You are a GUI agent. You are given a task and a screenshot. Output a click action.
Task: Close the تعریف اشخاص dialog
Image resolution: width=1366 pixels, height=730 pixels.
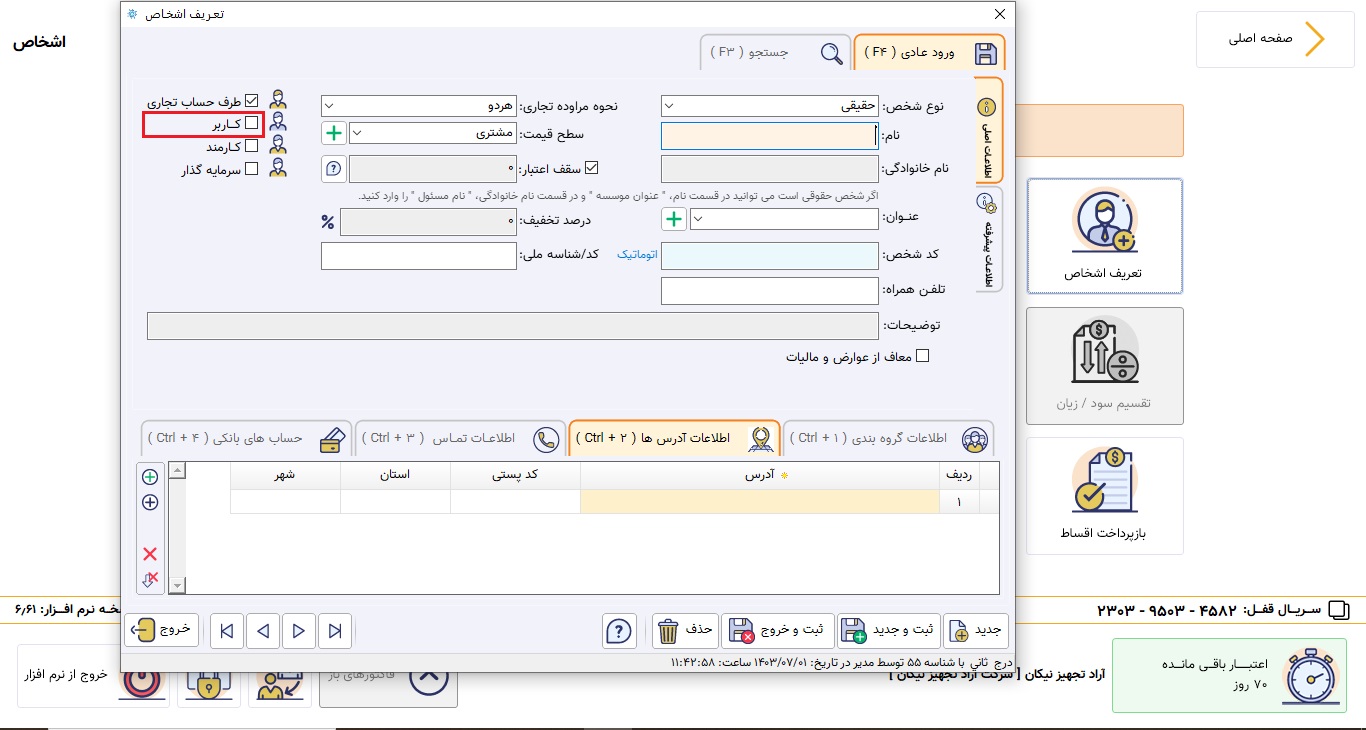coord(999,14)
